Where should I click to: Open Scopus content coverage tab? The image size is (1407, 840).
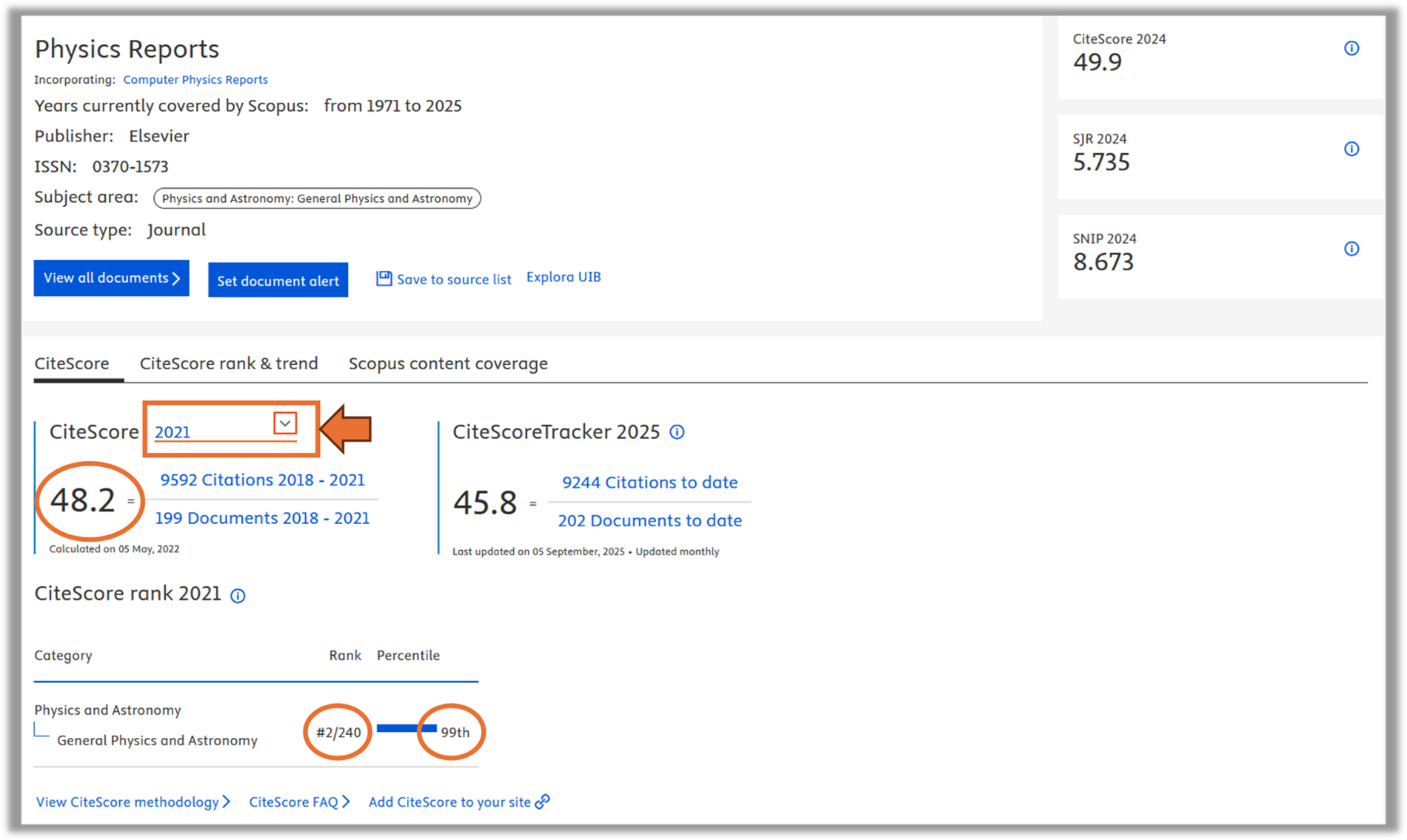448,363
